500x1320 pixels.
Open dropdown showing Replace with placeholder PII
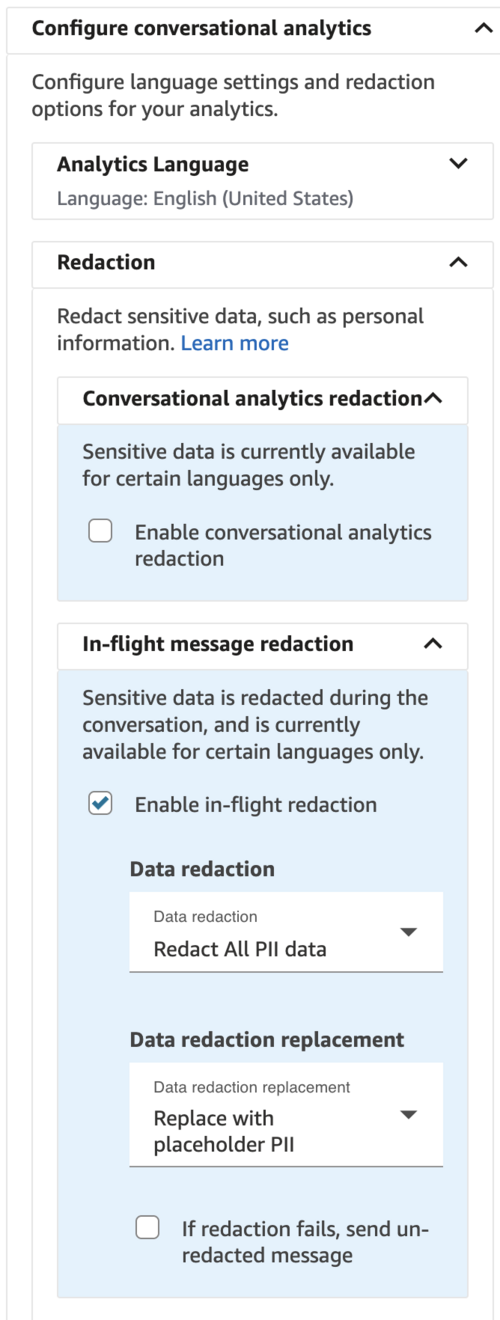point(286,1115)
